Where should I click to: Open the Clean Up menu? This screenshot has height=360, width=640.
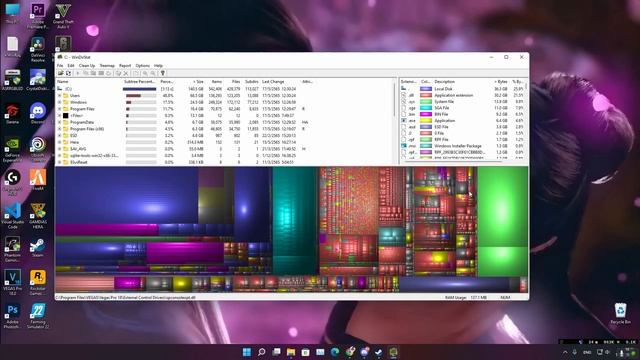coord(87,65)
